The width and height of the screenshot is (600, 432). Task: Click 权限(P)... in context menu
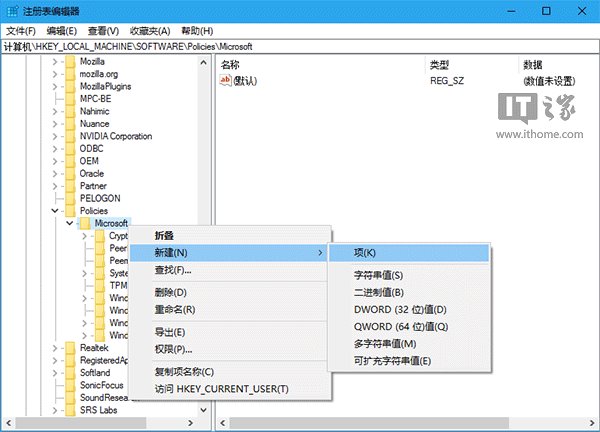pyautogui.click(x=173, y=348)
